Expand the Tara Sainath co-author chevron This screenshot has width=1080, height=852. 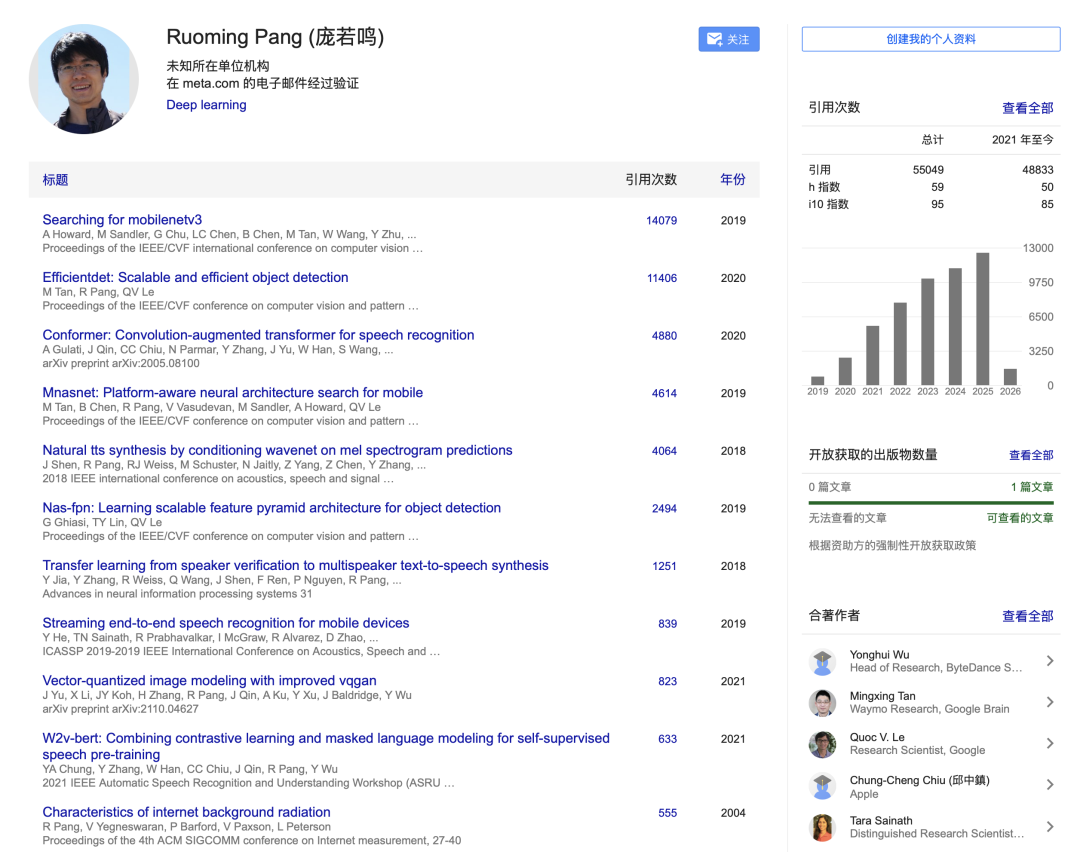pos(1050,827)
